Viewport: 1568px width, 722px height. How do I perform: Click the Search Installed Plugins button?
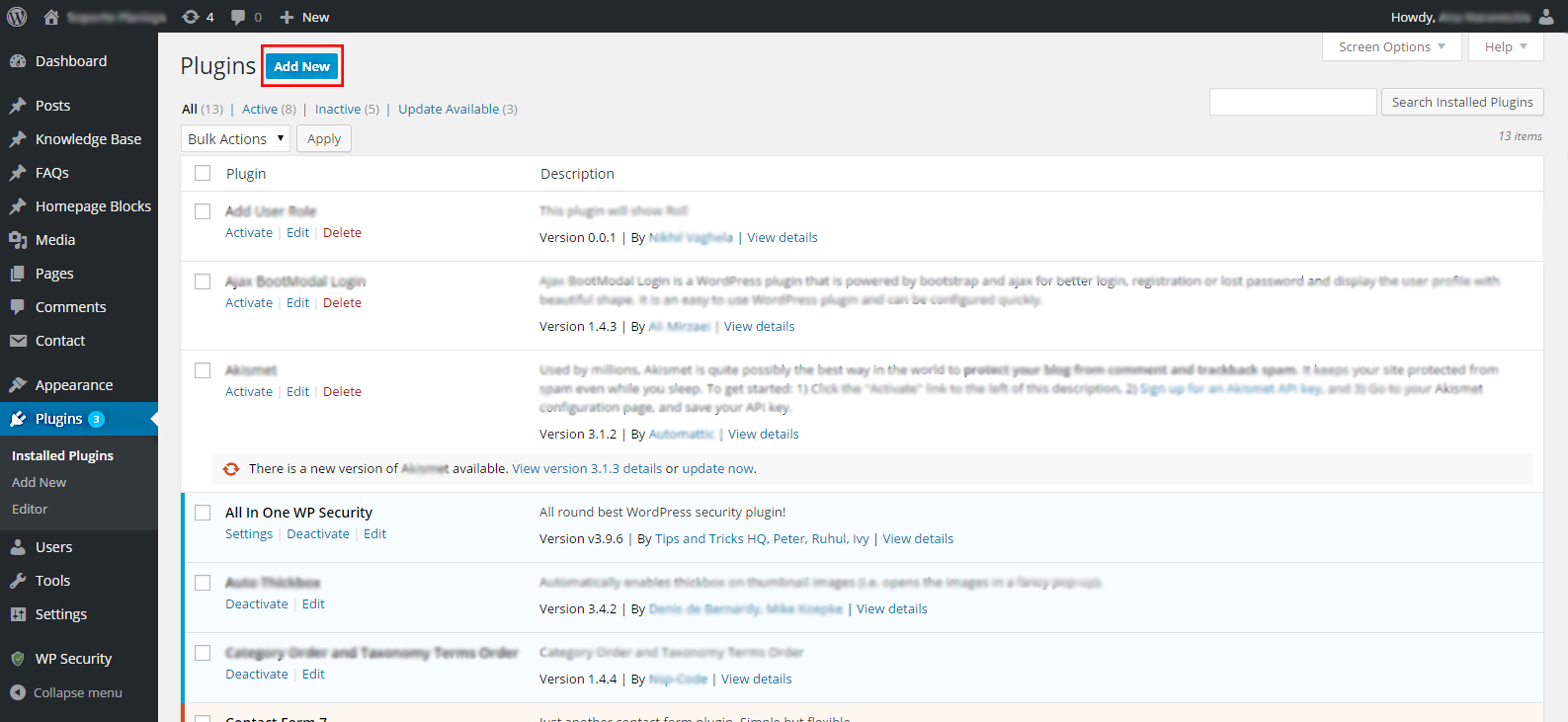tap(1462, 102)
